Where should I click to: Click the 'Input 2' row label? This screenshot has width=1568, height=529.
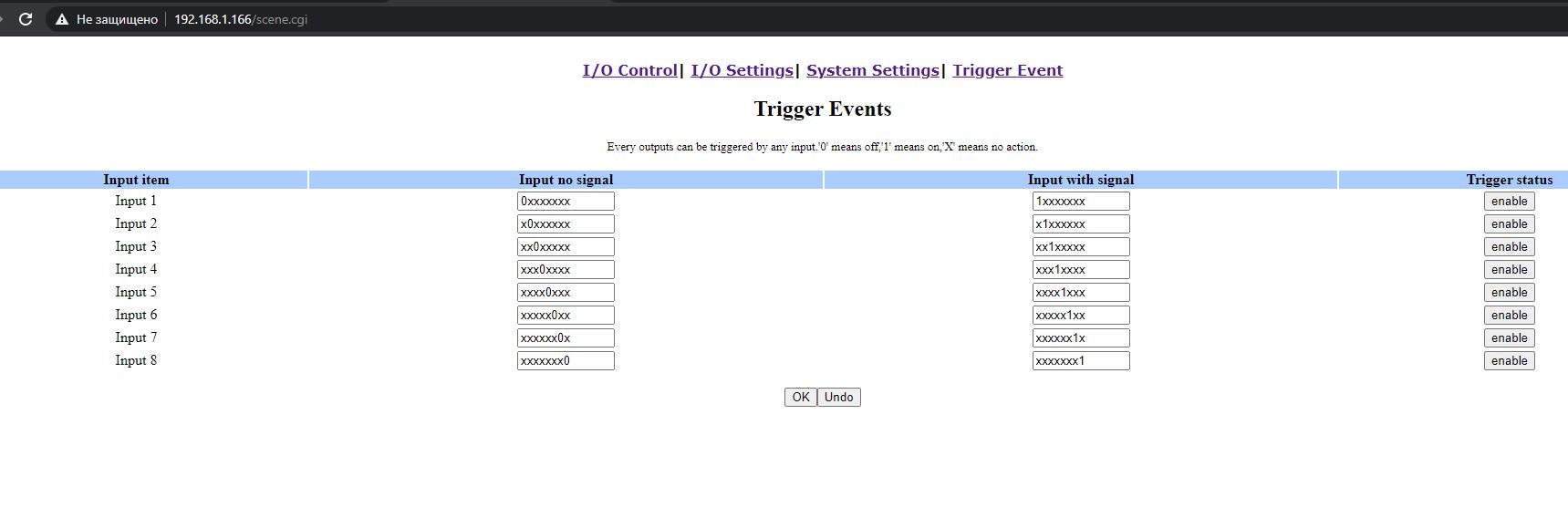pos(136,223)
